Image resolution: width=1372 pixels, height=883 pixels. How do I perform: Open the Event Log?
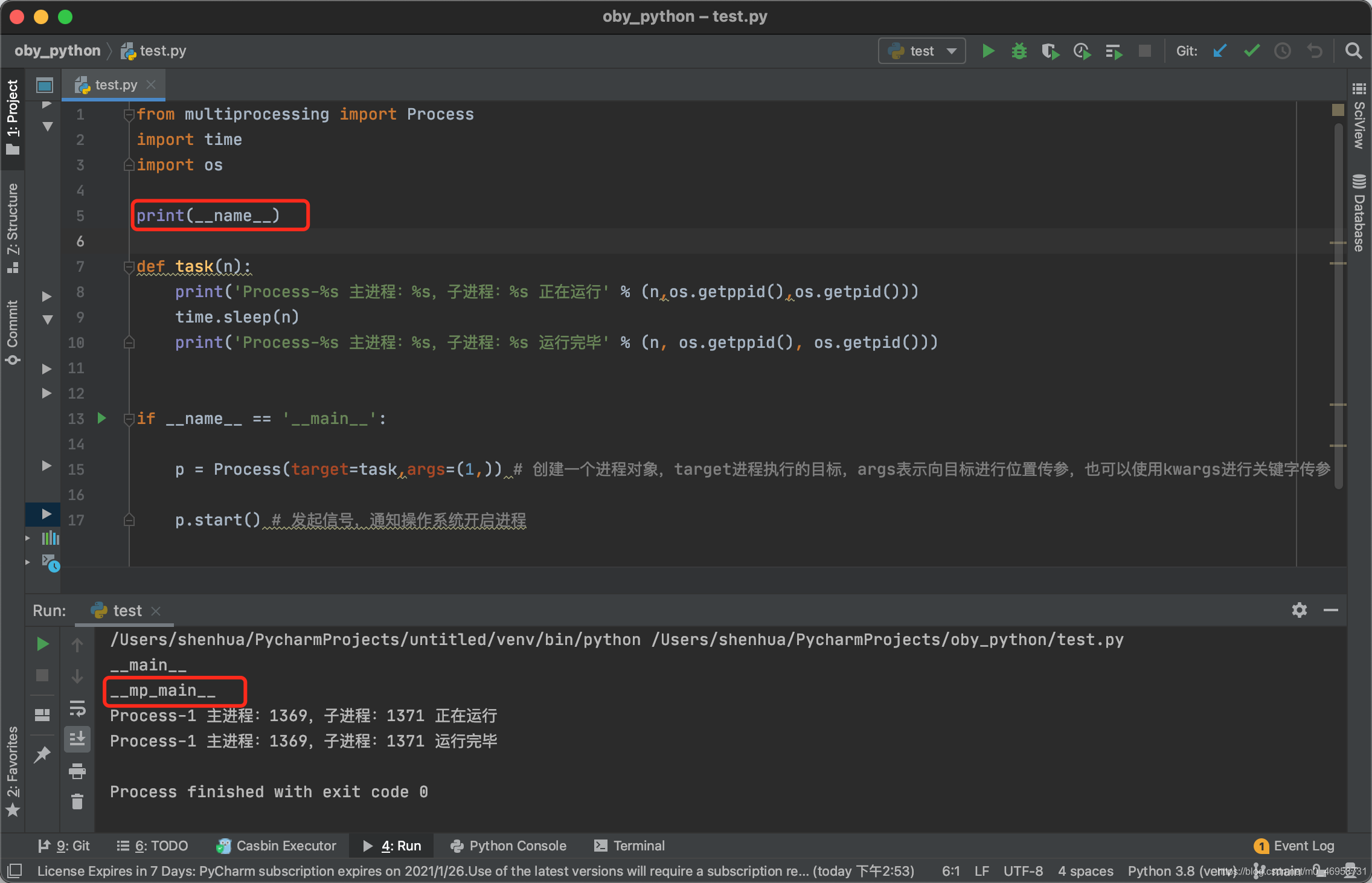click(1293, 846)
